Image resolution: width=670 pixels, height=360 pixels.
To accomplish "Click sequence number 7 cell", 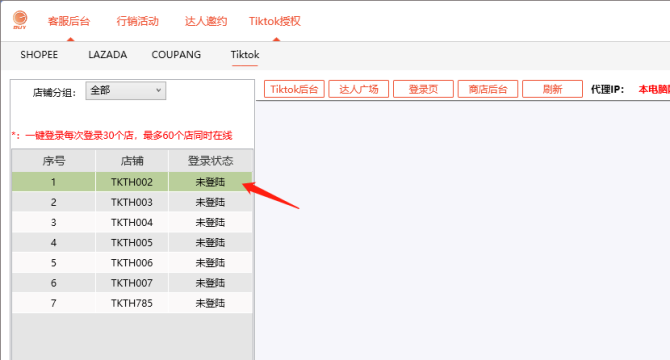I will (53, 303).
